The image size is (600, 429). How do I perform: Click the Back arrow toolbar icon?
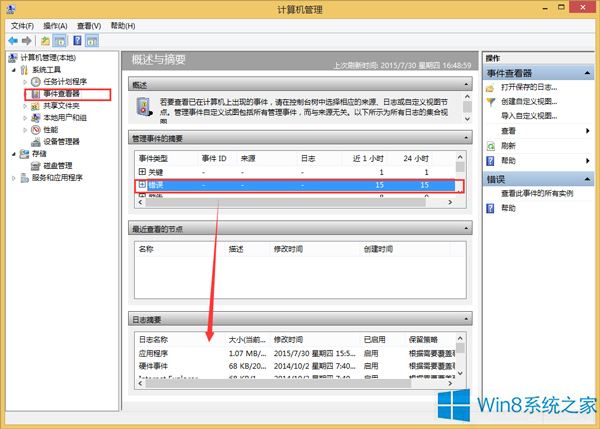pos(13,41)
